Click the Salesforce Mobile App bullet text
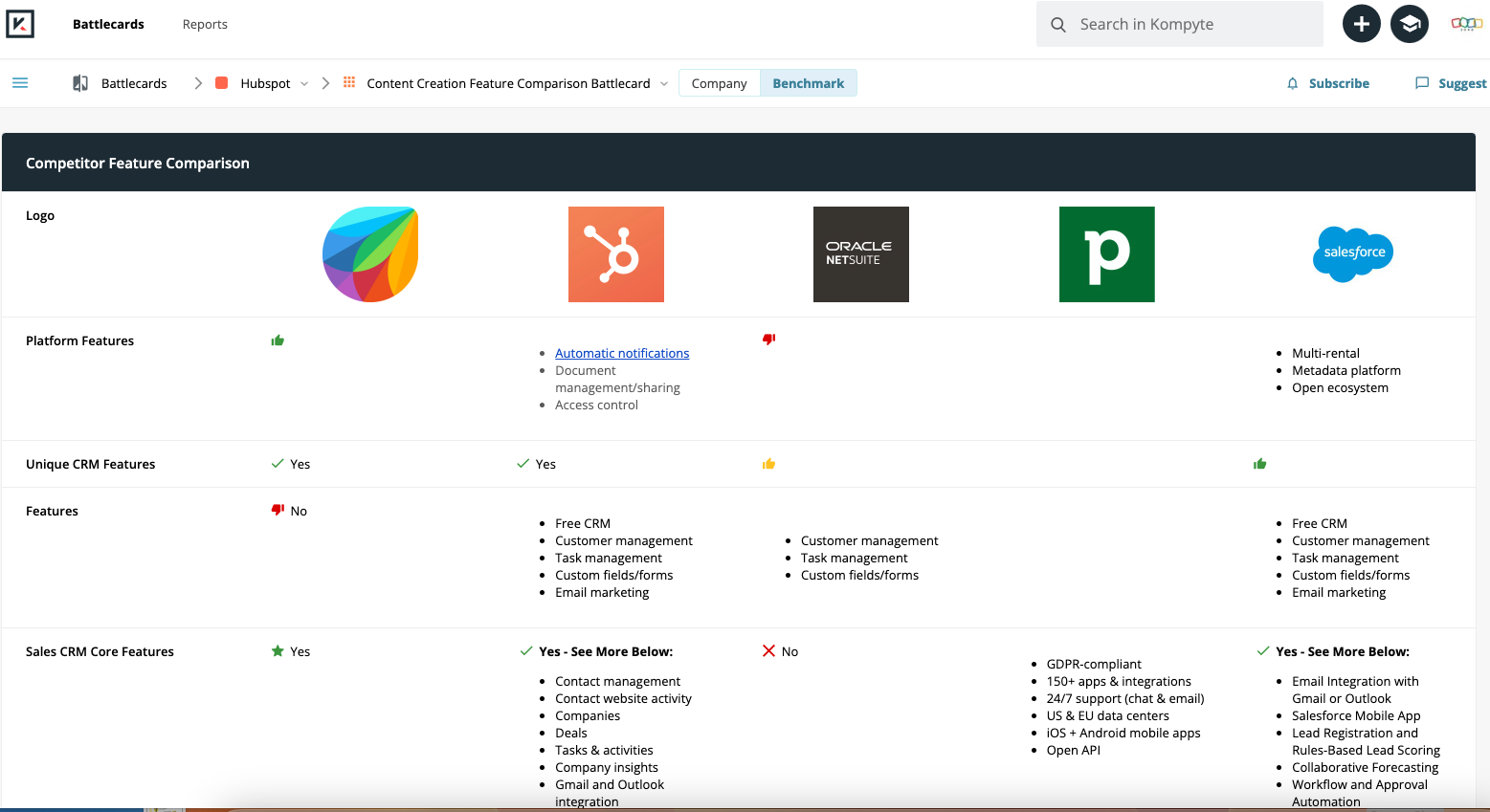1490x812 pixels. point(1356,715)
